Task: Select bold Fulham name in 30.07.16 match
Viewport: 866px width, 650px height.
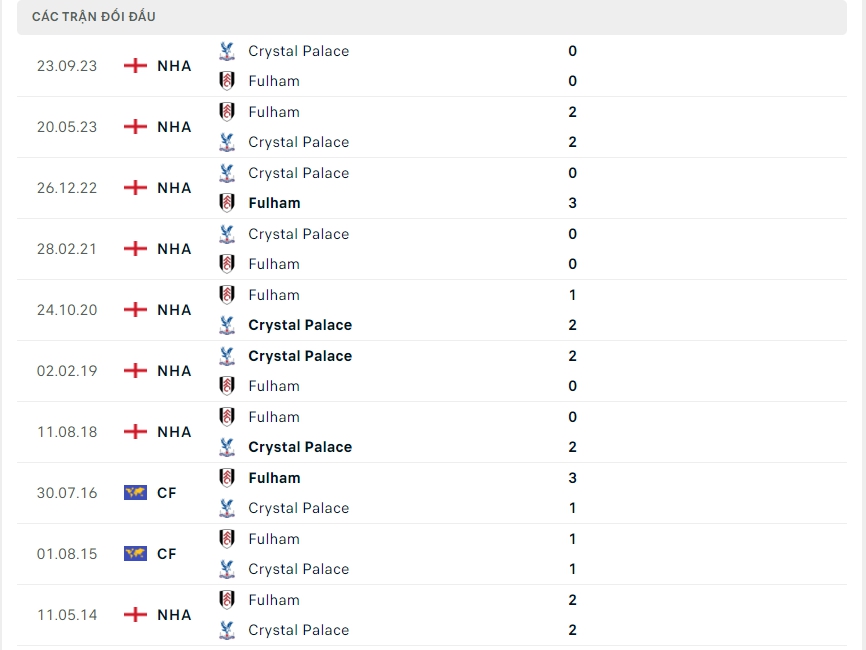Action: [274, 478]
